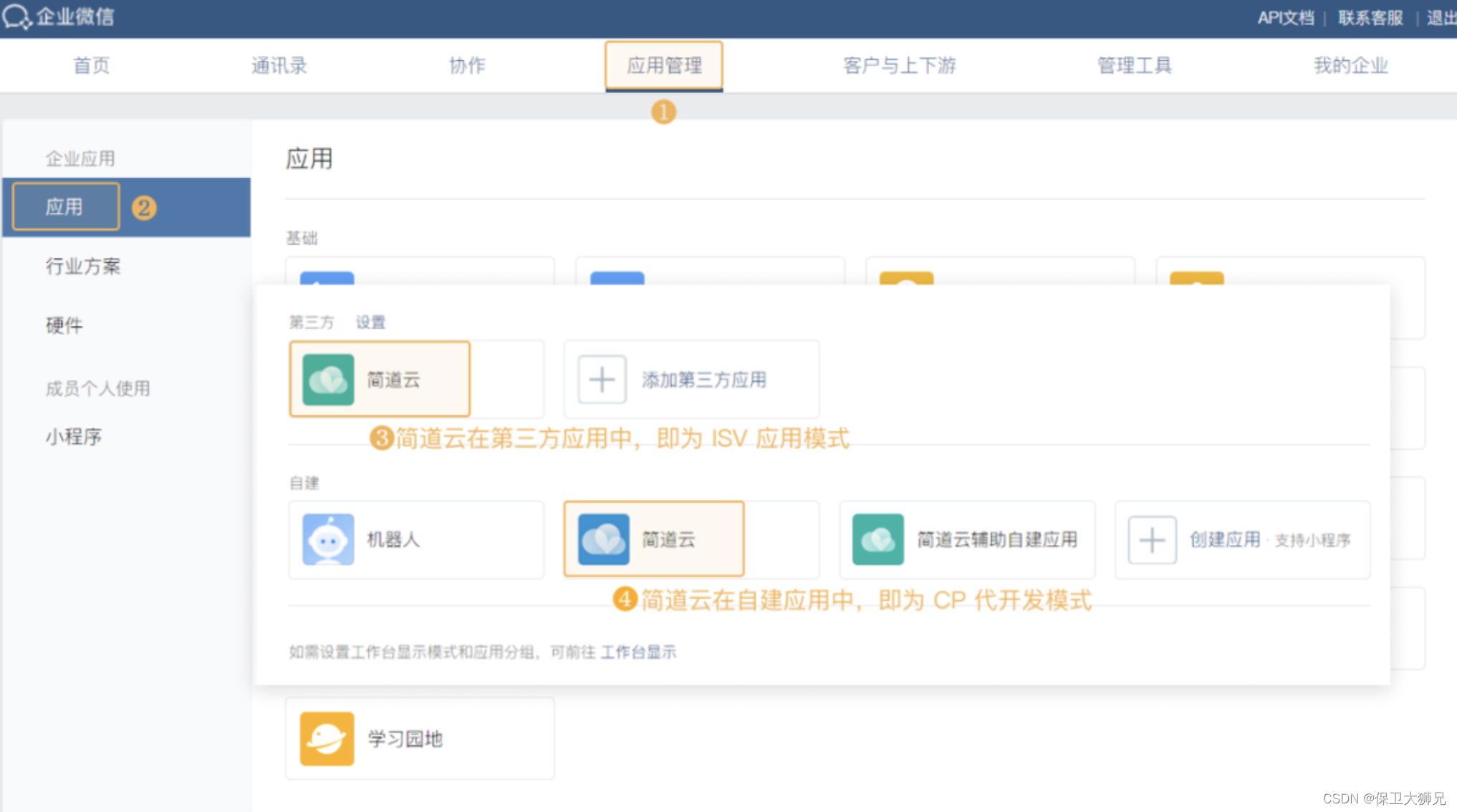Select 小程序 in the sidebar
The width and height of the screenshot is (1457, 812).
(74, 436)
